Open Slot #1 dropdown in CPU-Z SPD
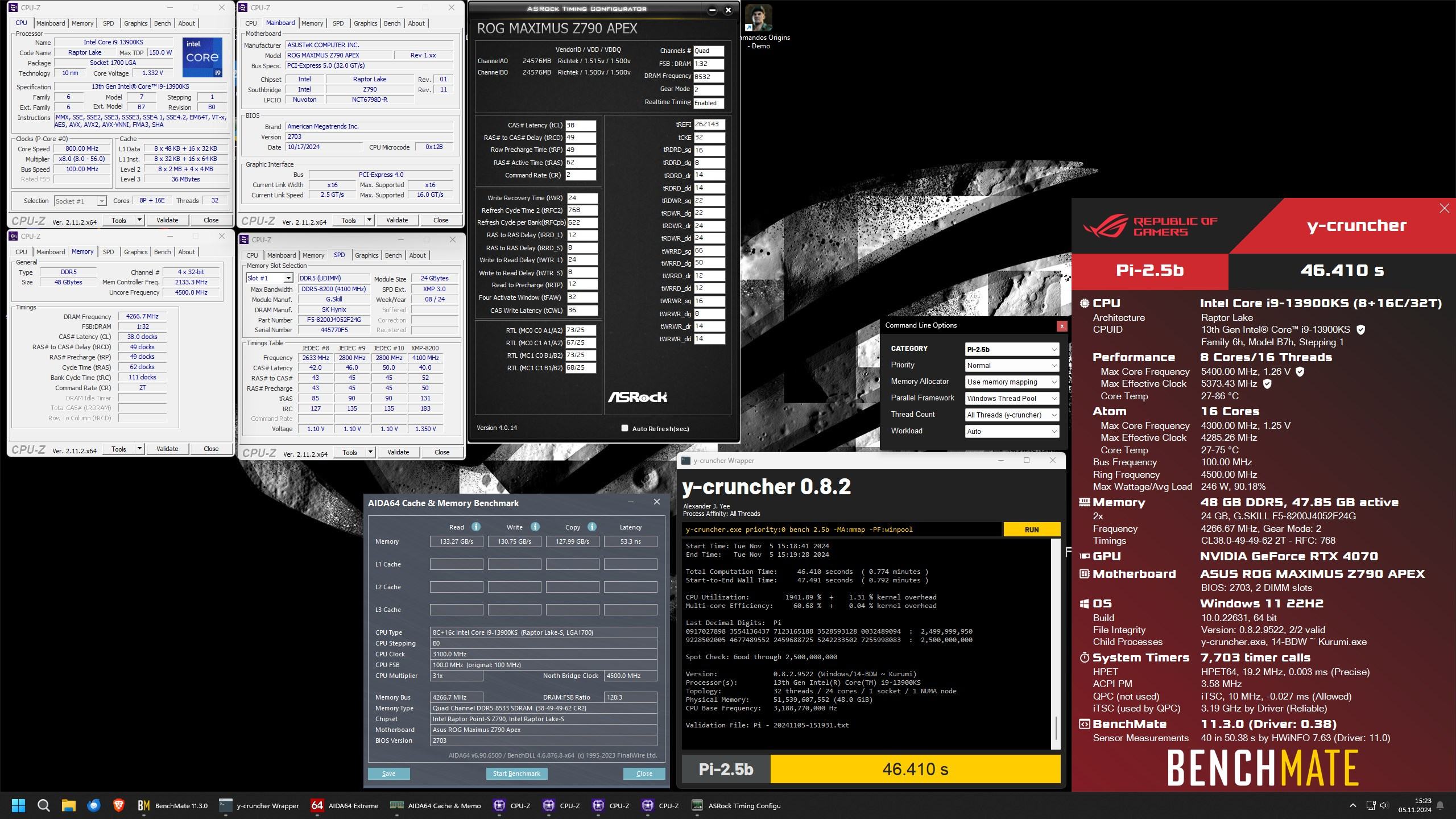 [x=270, y=278]
